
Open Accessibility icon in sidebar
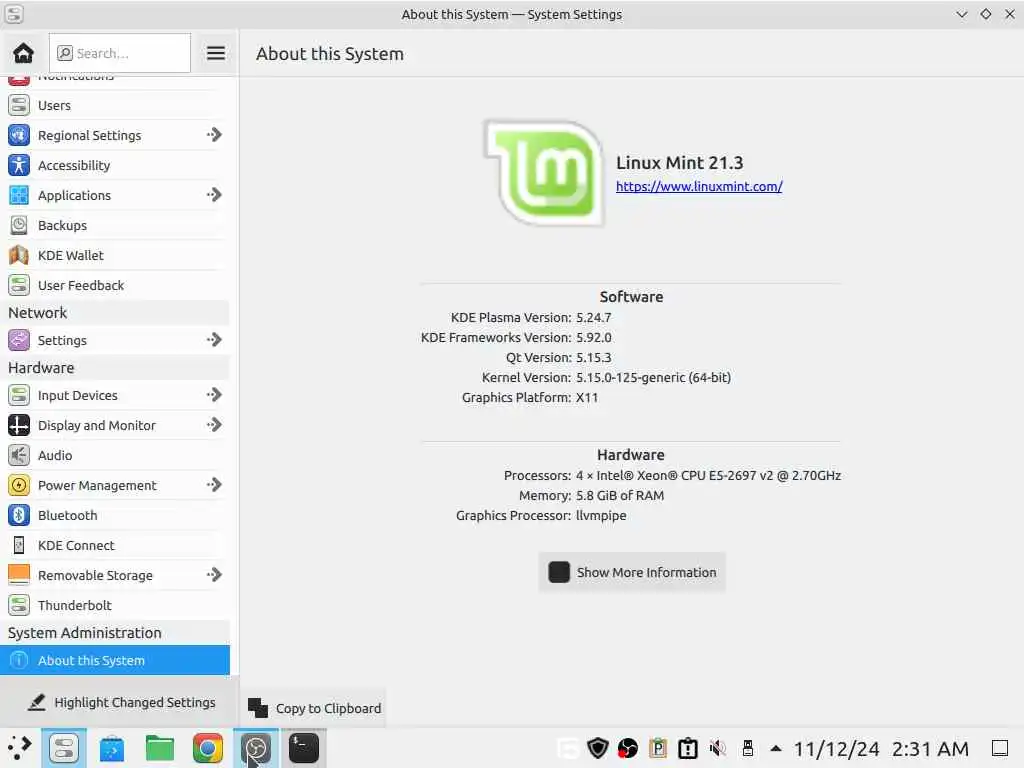[19, 165]
